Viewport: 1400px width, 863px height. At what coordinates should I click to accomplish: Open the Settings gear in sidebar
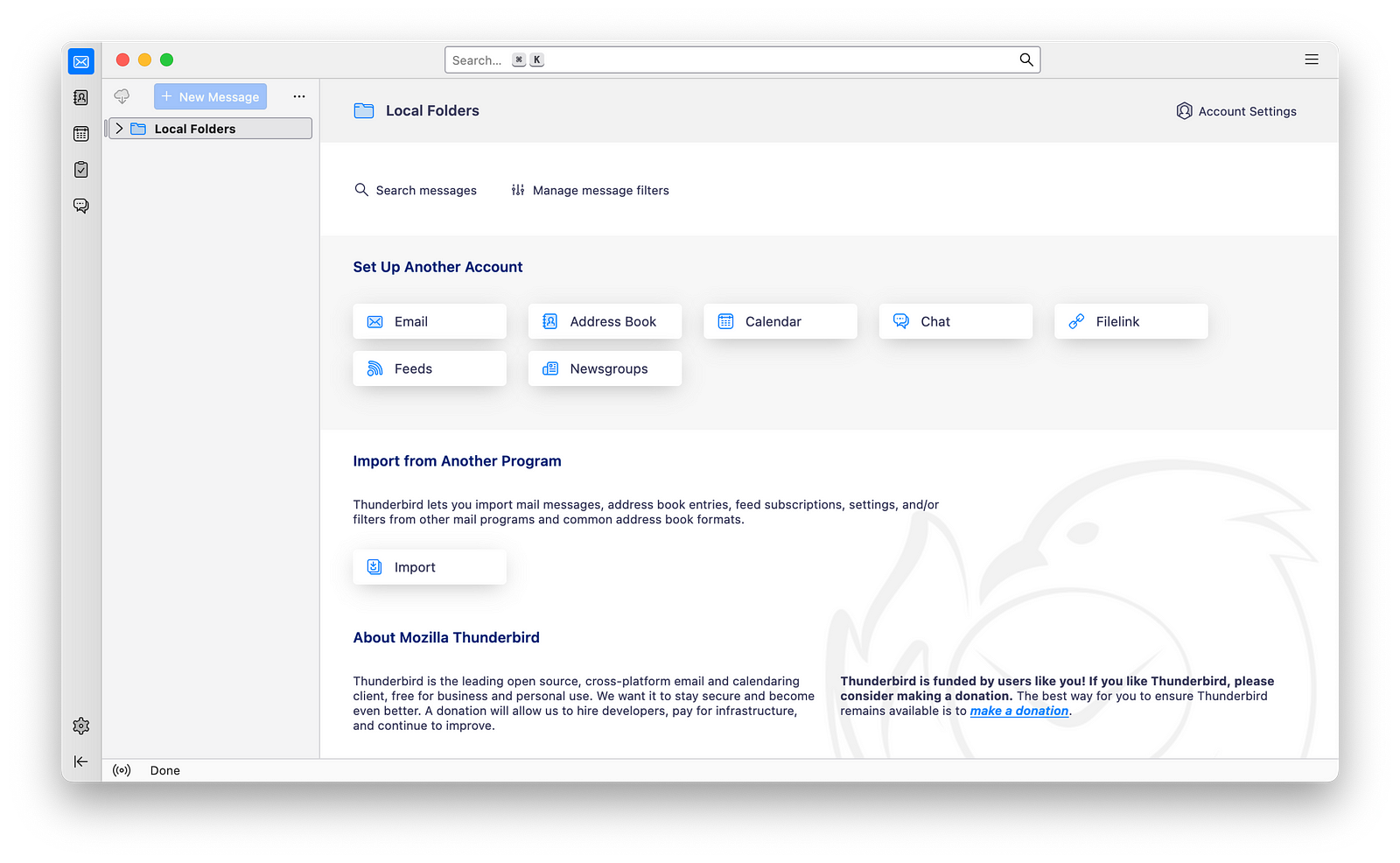pos(81,726)
